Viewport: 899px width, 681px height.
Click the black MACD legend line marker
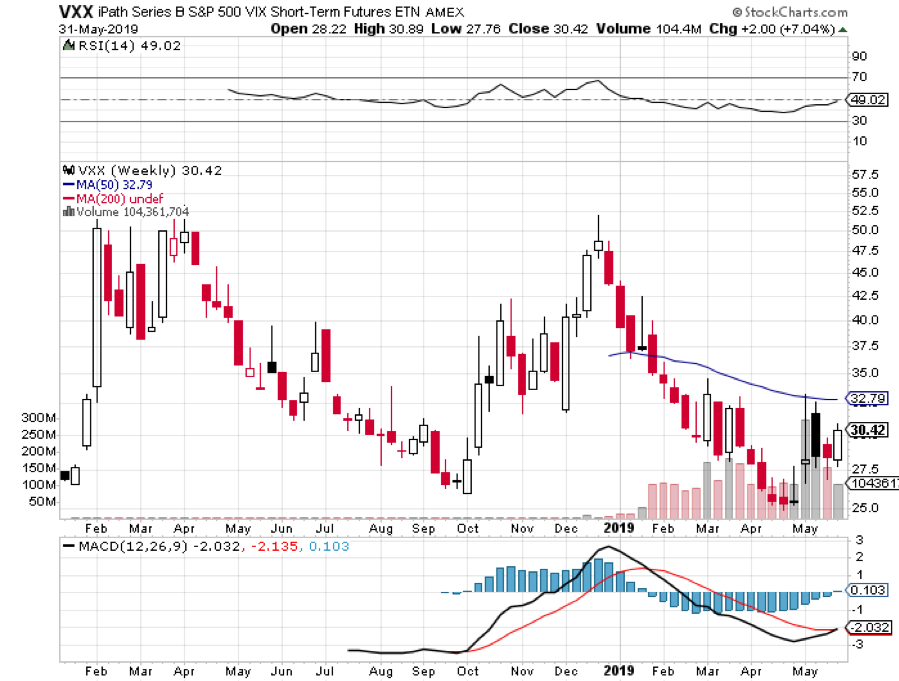pyautogui.click(x=69, y=546)
